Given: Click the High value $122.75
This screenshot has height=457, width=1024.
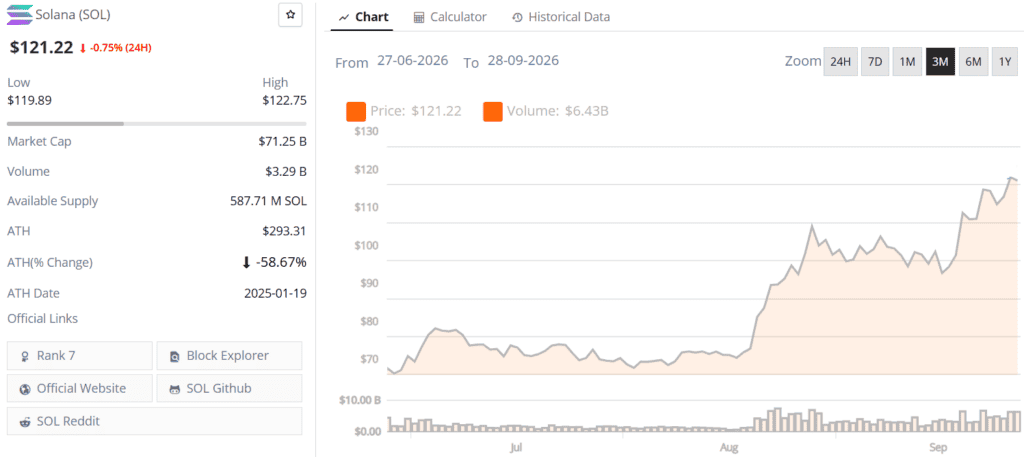Looking at the screenshot, I should click(x=284, y=101).
